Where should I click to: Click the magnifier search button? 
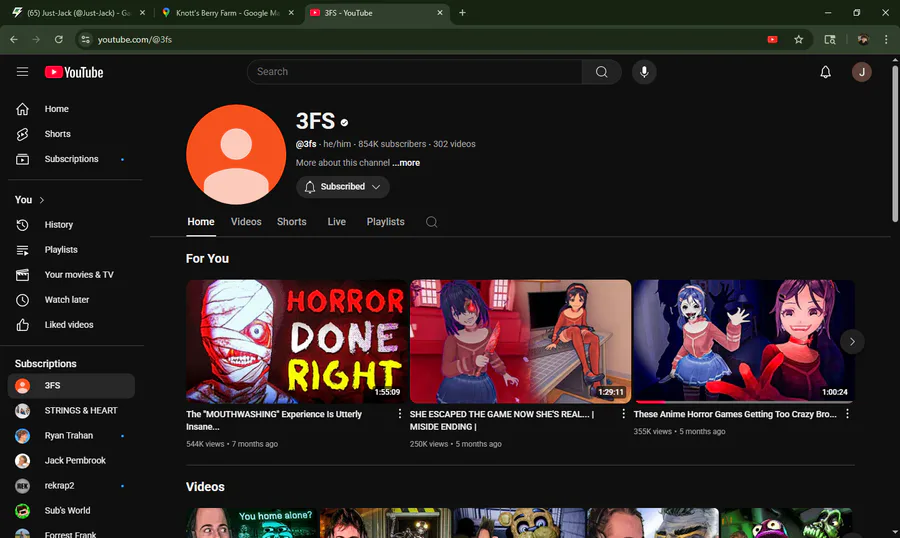pos(602,72)
